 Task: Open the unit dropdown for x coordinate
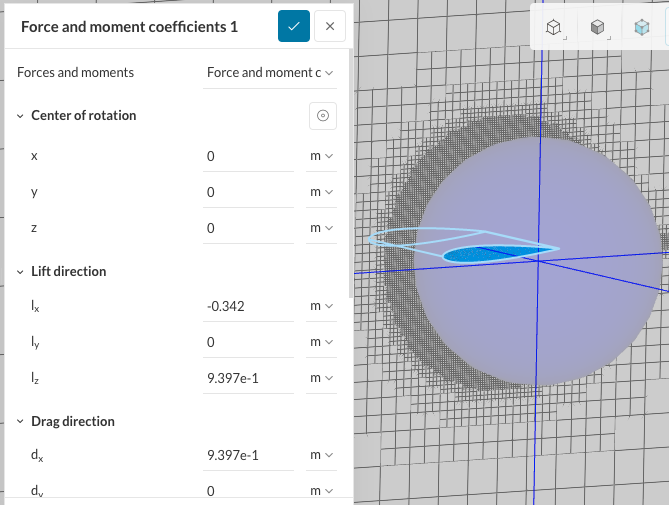pyautogui.click(x=321, y=156)
